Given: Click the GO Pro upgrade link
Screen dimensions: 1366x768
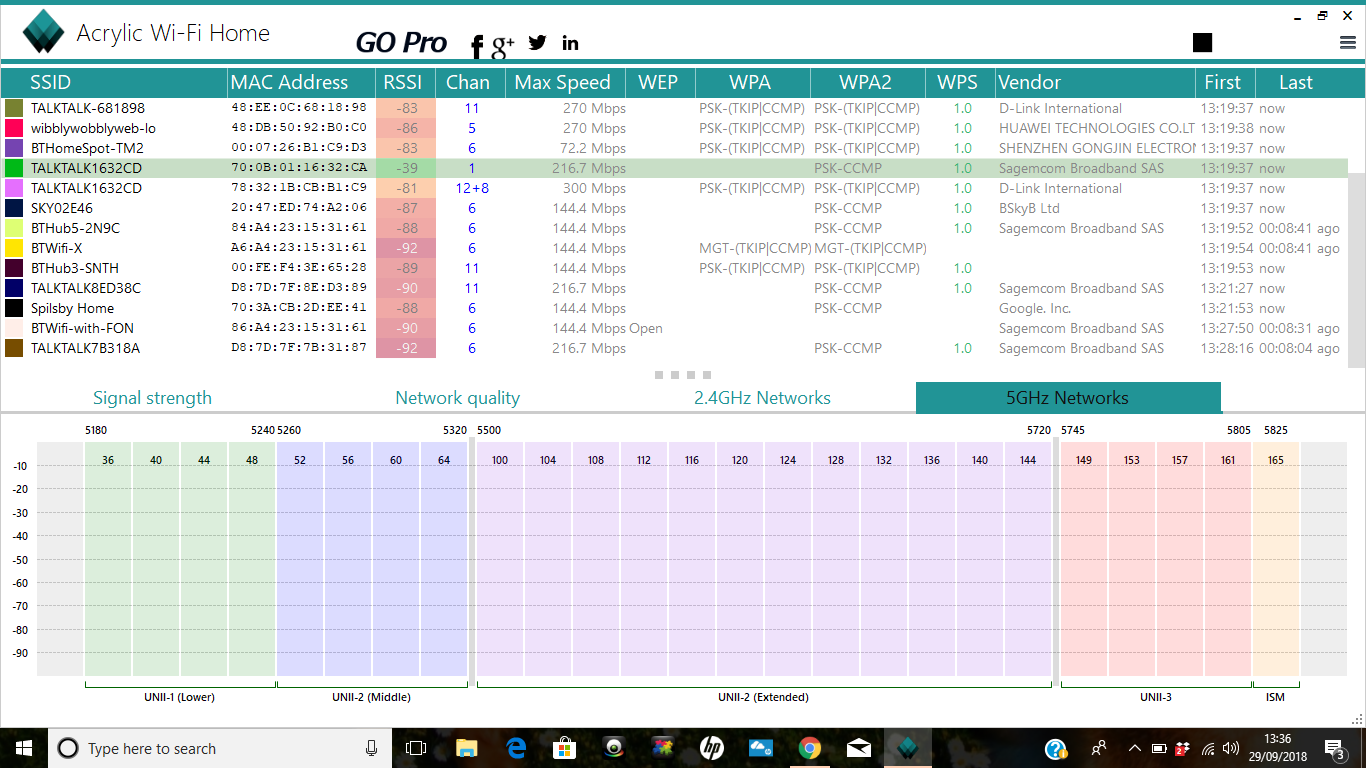Looking at the screenshot, I should pos(401,43).
